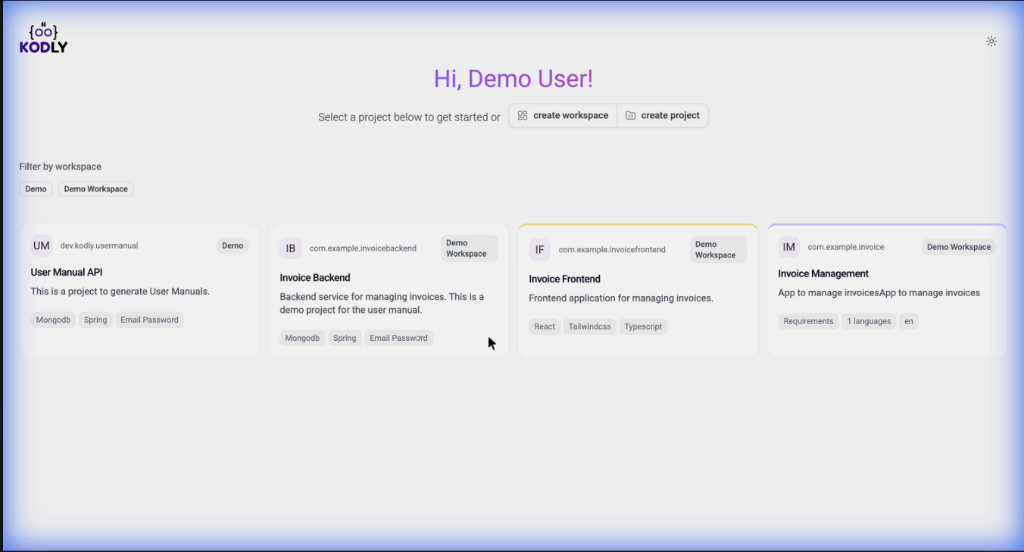1024x552 pixels.
Task: Click Mongodb tag on Invoice Backend card
Action: 302,338
